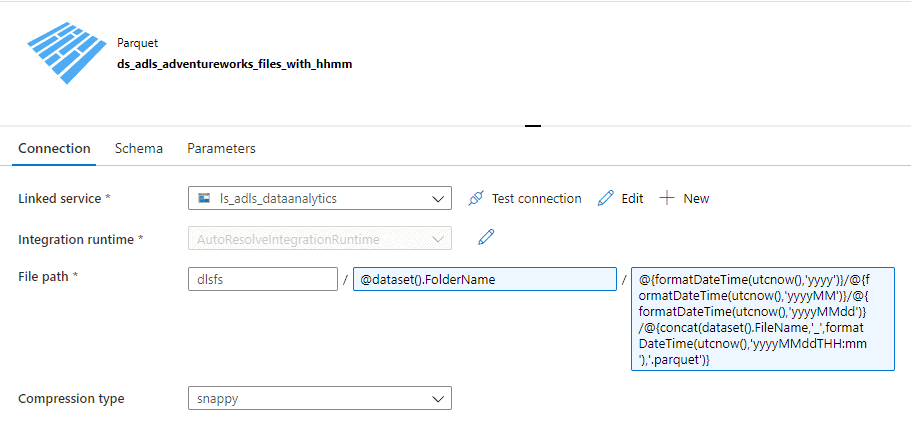Switch to the Parameters tab
The image size is (911, 438).
(221, 148)
